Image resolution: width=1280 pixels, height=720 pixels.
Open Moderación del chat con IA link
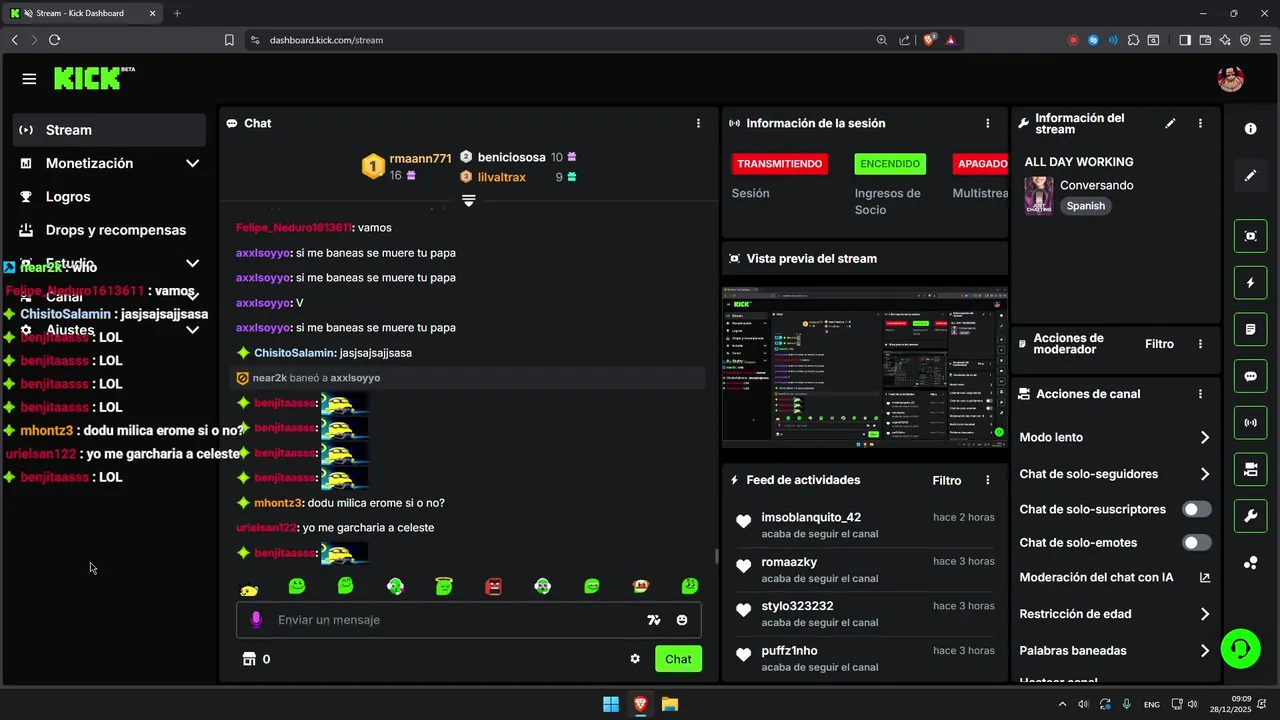[x=1114, y=578]
